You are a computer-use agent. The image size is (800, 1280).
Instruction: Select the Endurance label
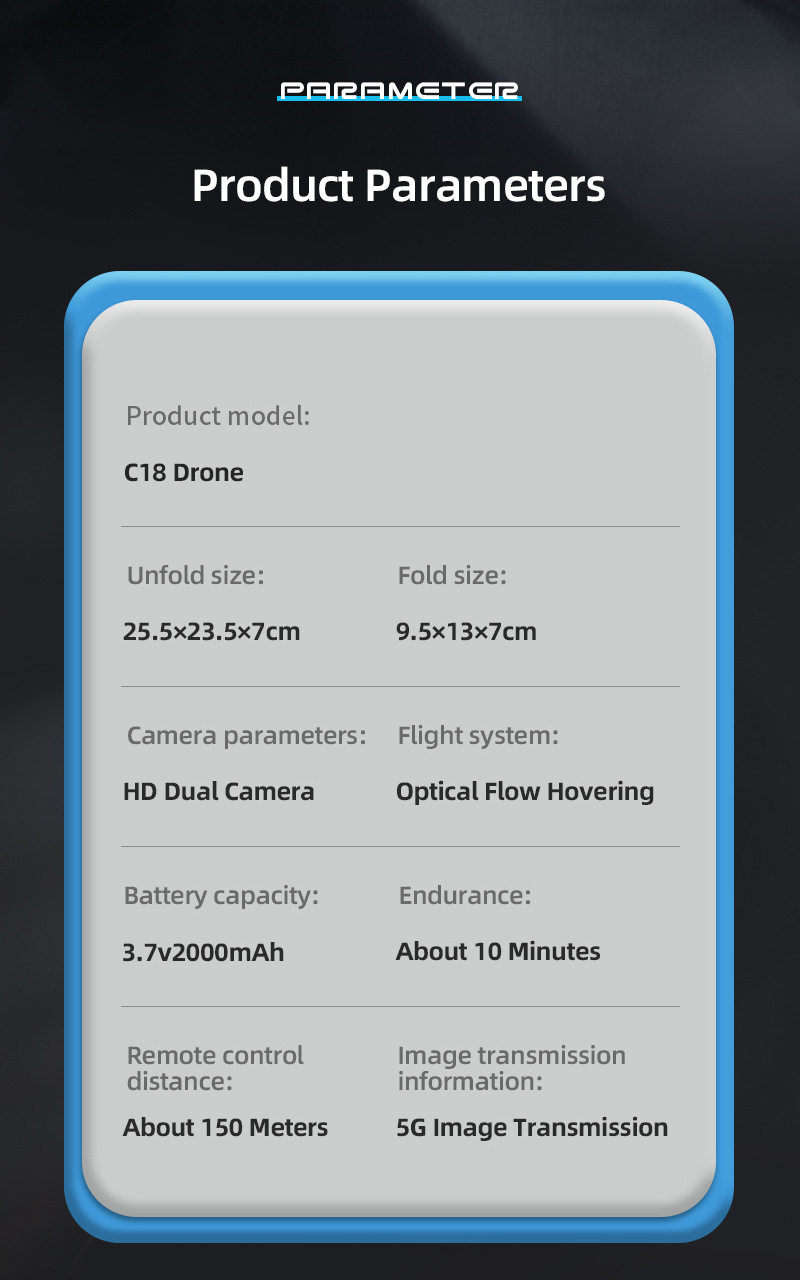pyautogui.click(x=465, y=896)
